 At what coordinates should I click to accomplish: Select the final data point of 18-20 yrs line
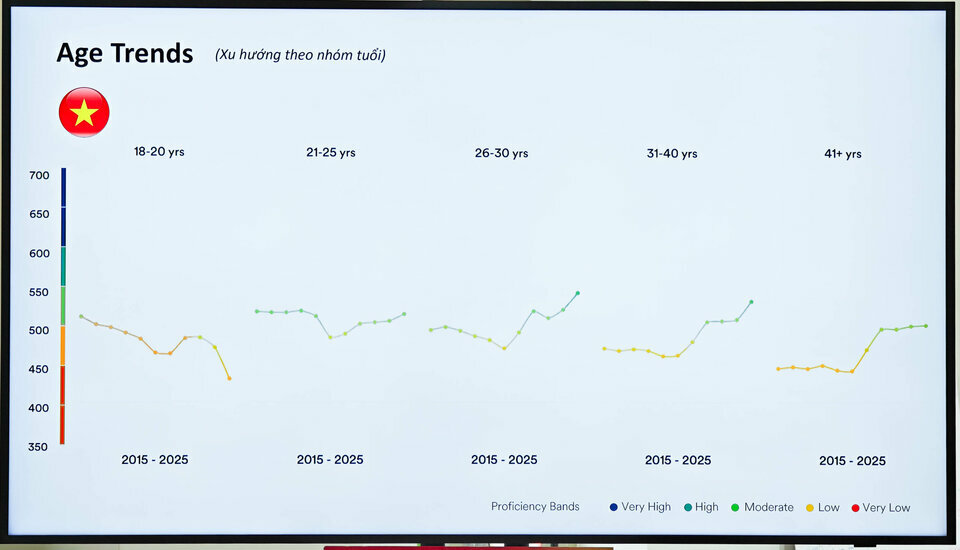(x=229, y=378)
